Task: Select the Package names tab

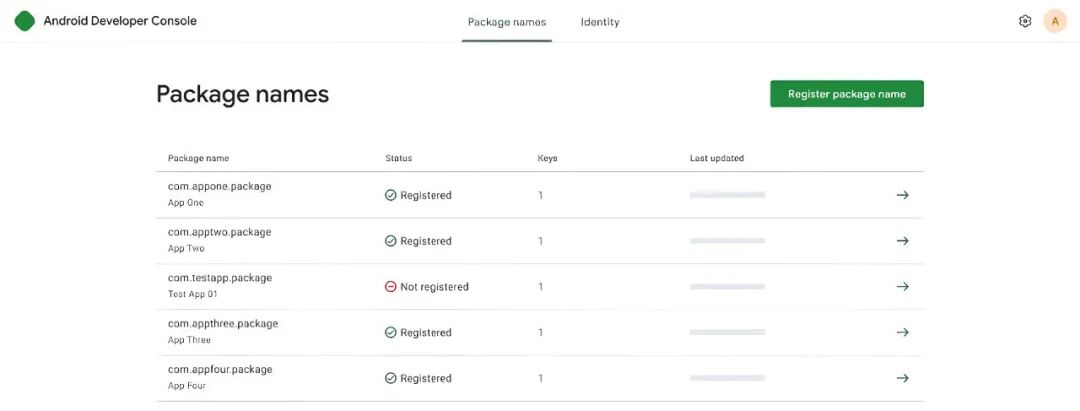Action: pyautogui.click(x=507, y=22)
